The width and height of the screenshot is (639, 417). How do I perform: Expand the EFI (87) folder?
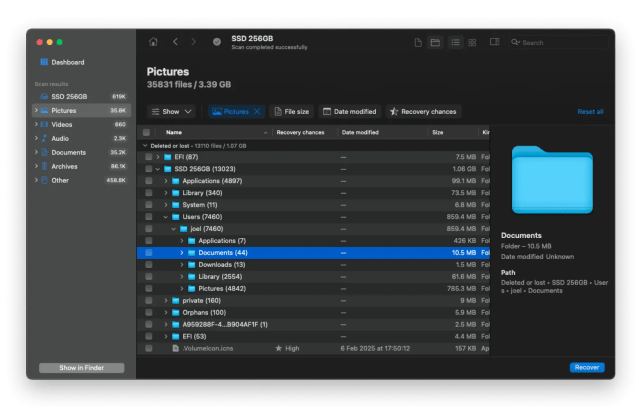tap(158, 157)
